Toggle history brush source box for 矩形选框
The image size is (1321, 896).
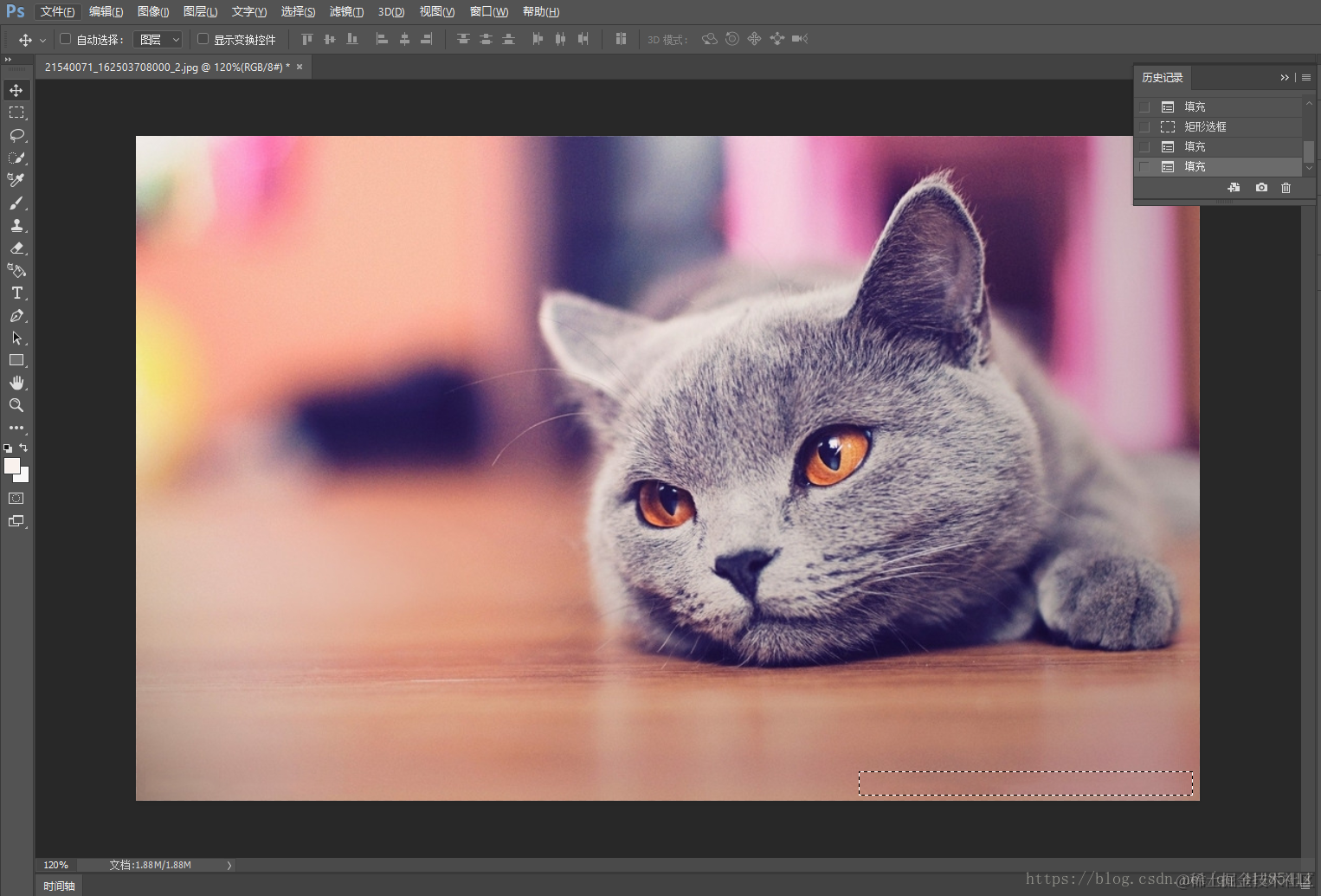point(1144,126)
